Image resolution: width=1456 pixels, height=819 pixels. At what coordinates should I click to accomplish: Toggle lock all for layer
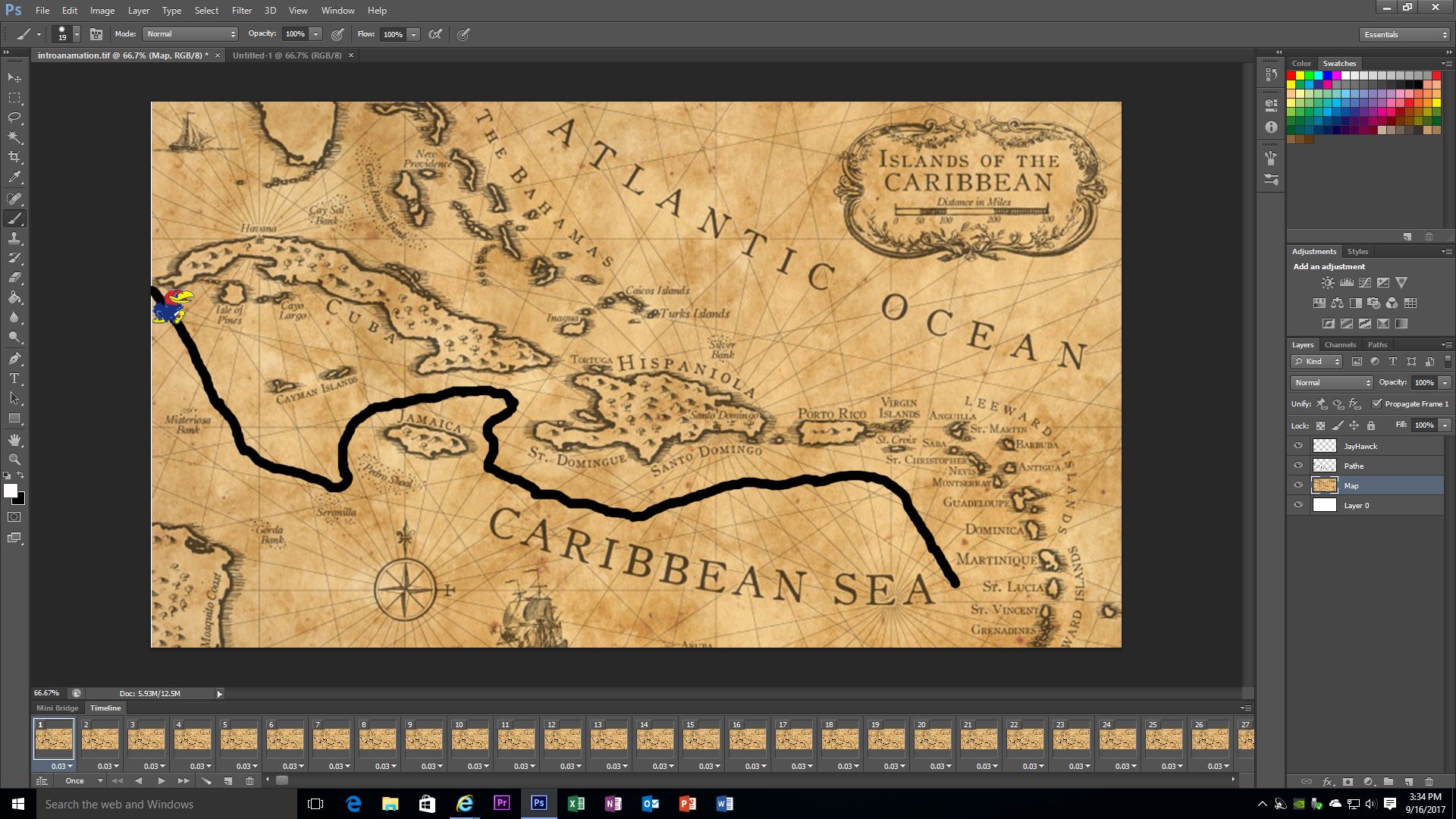click(x=1370, y=425)
